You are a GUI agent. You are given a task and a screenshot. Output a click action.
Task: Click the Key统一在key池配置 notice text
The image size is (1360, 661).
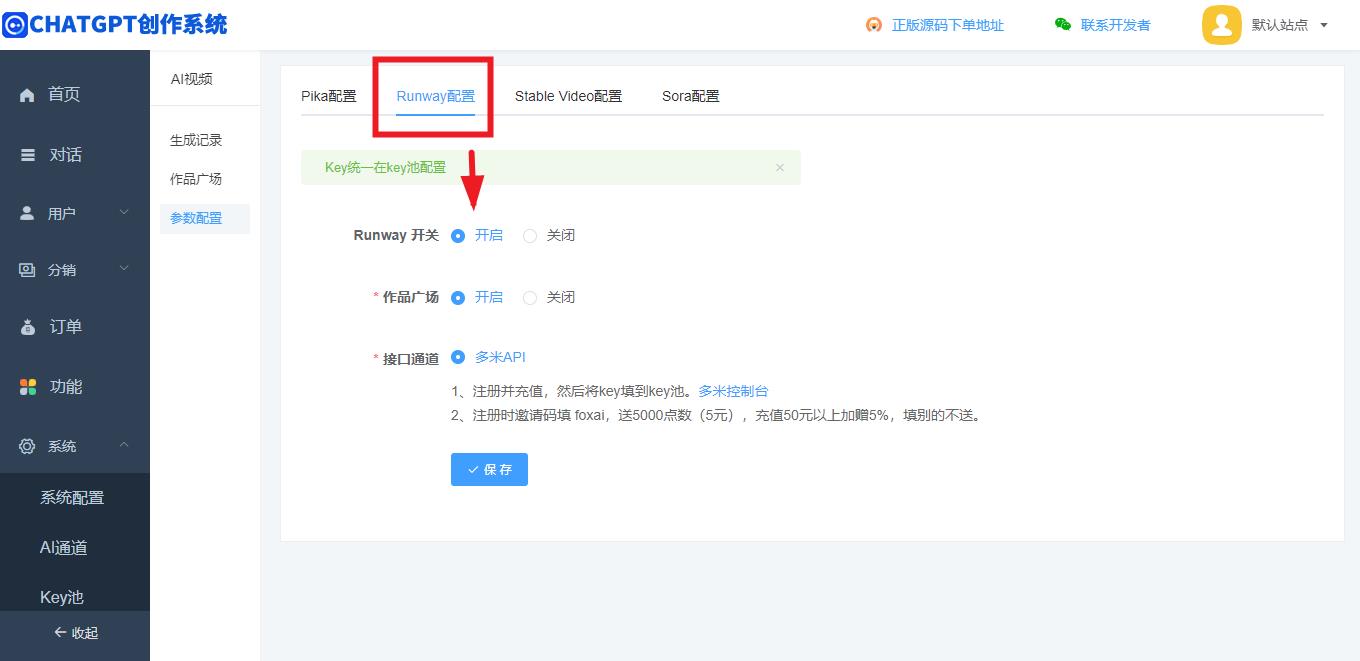click(386, 168)
